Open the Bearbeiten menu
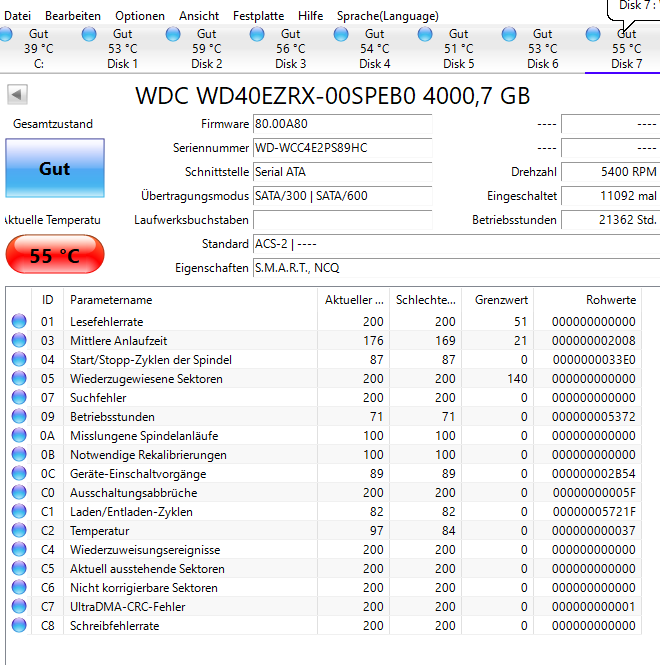 tap(73, 16)
